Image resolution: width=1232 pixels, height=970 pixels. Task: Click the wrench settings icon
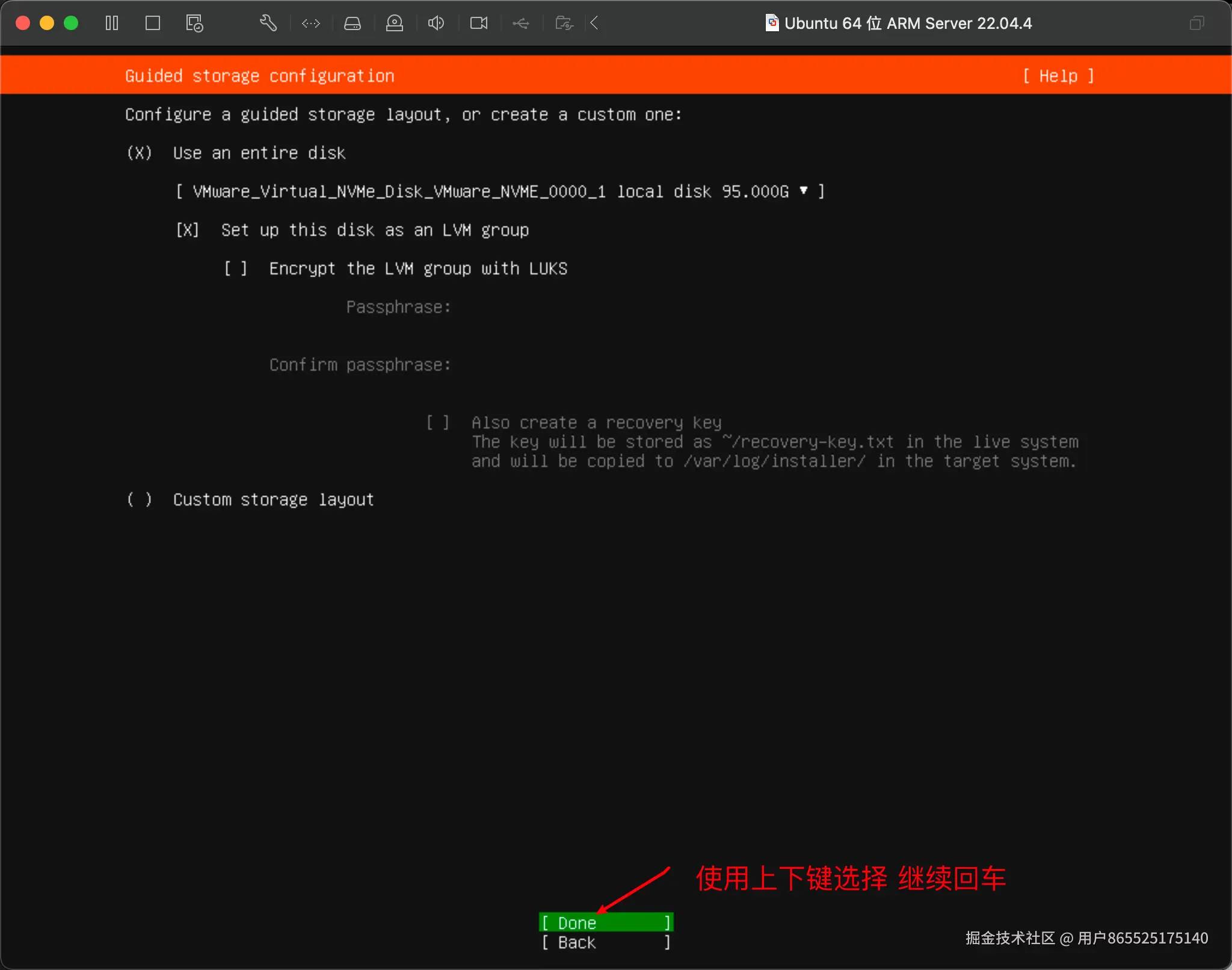tap(268, 23)
